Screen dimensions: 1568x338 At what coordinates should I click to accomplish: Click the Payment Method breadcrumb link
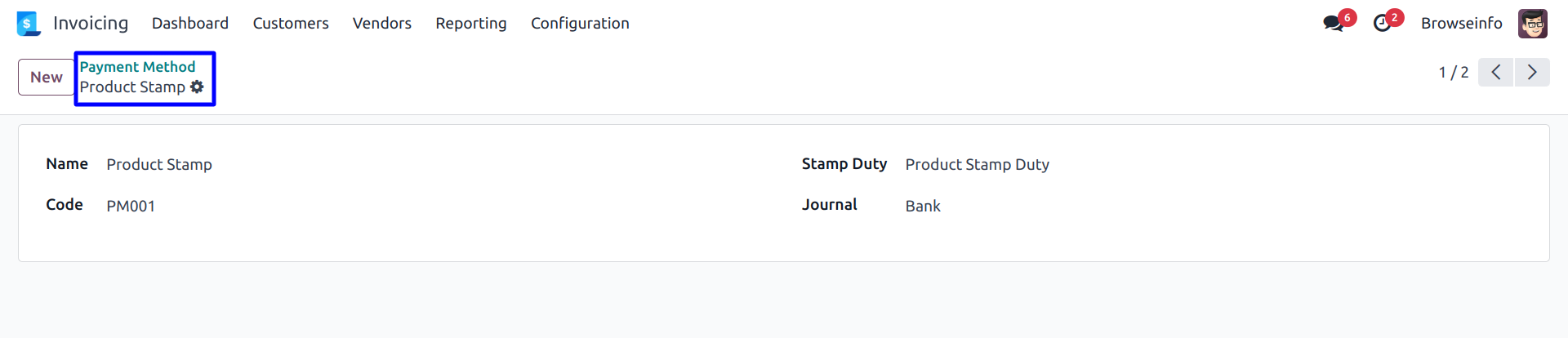coord(137,67)
